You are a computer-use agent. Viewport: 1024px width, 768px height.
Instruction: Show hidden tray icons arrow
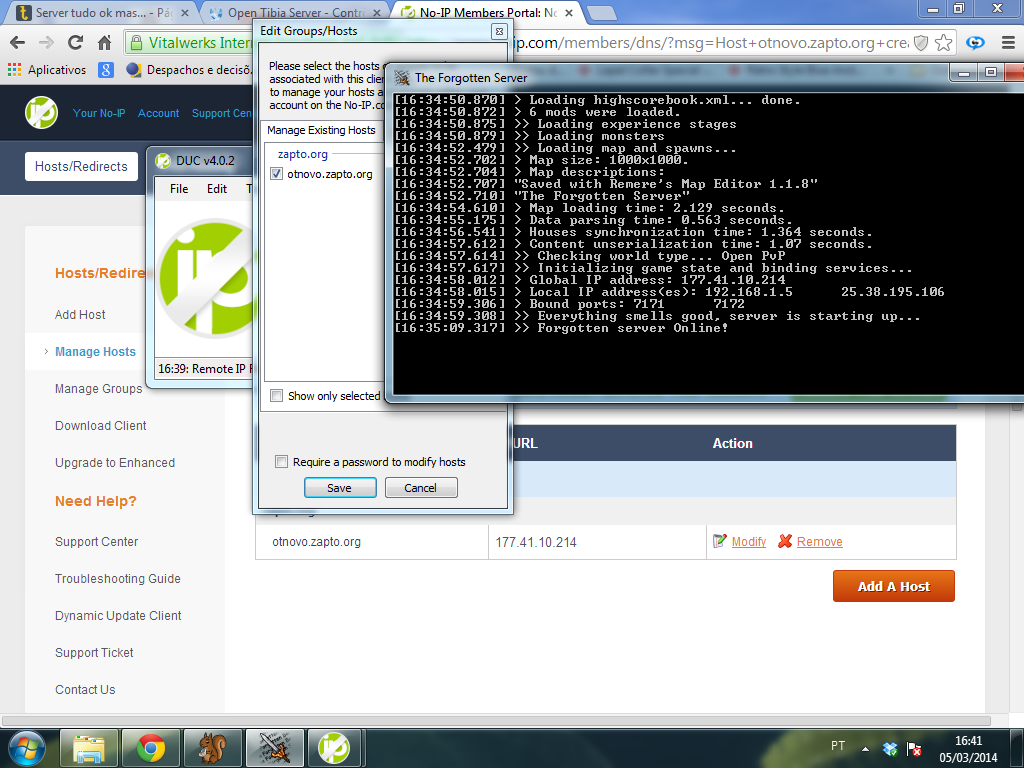pyautogui.click(x=865, y=748)
